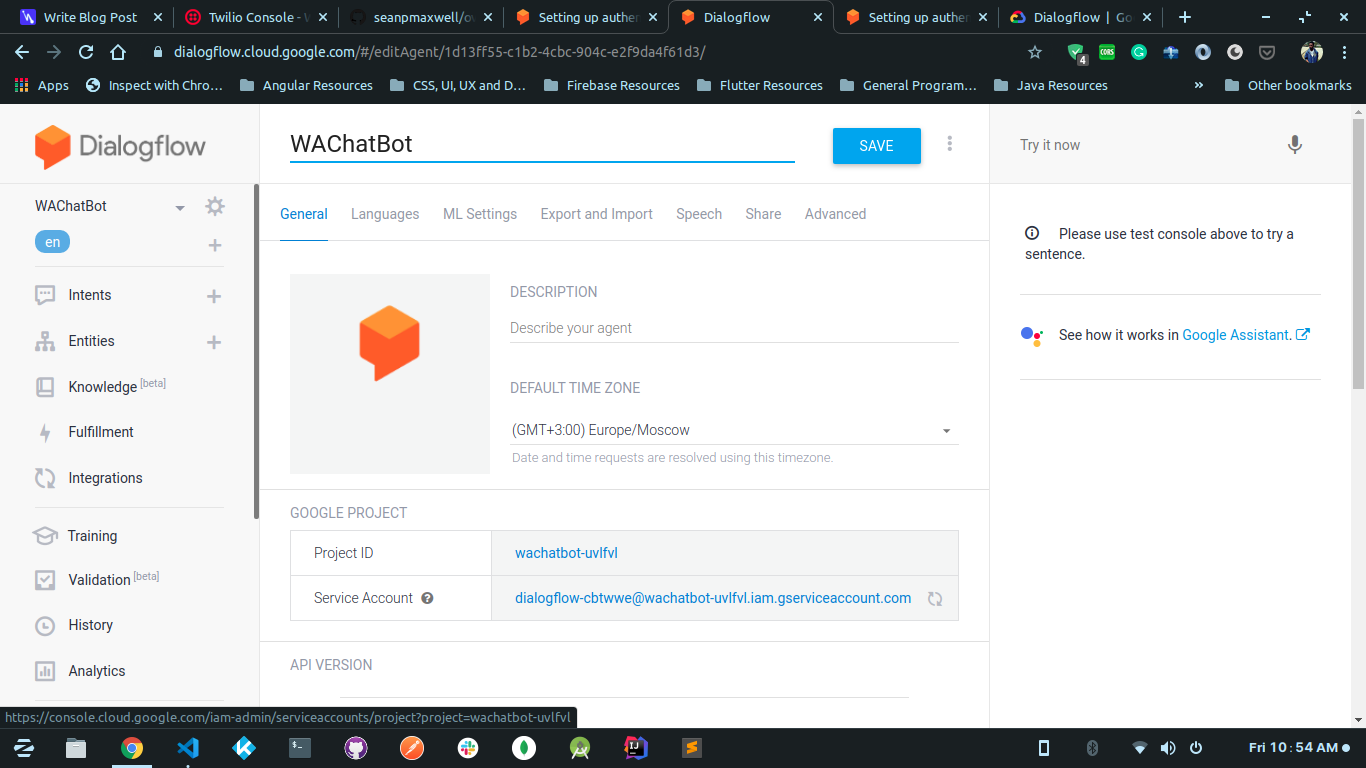Open the Export and Import tab
The image size is (1366, 768).
[x=597, y=214]
